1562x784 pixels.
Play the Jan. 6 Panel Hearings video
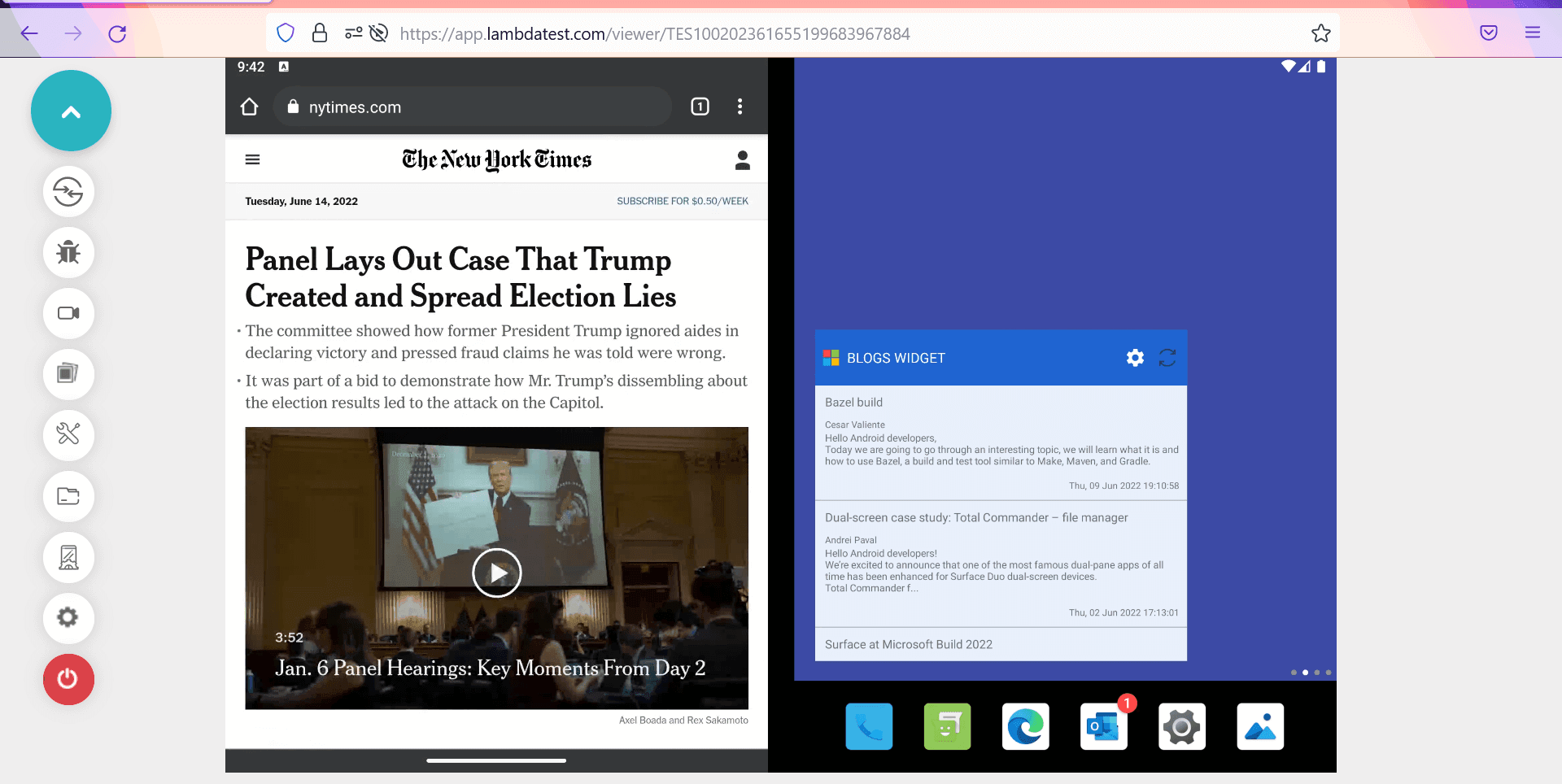point(496,573)
